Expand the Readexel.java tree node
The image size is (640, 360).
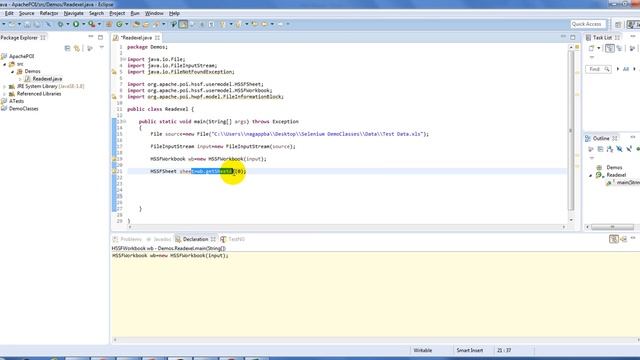pyautogui.click(x=20, y=79)
